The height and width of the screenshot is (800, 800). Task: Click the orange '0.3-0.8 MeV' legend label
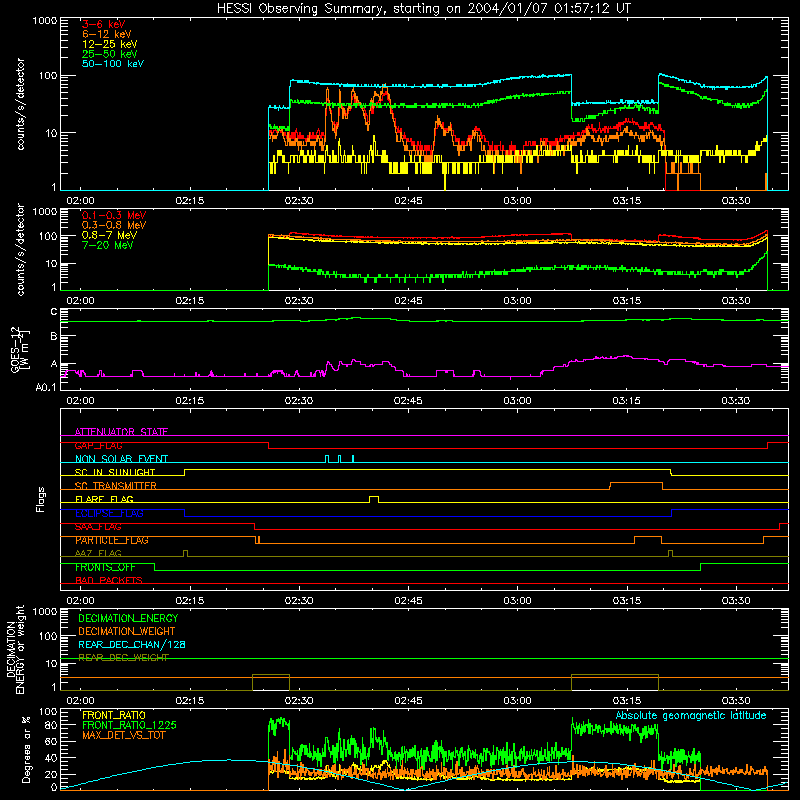[114, 225]
